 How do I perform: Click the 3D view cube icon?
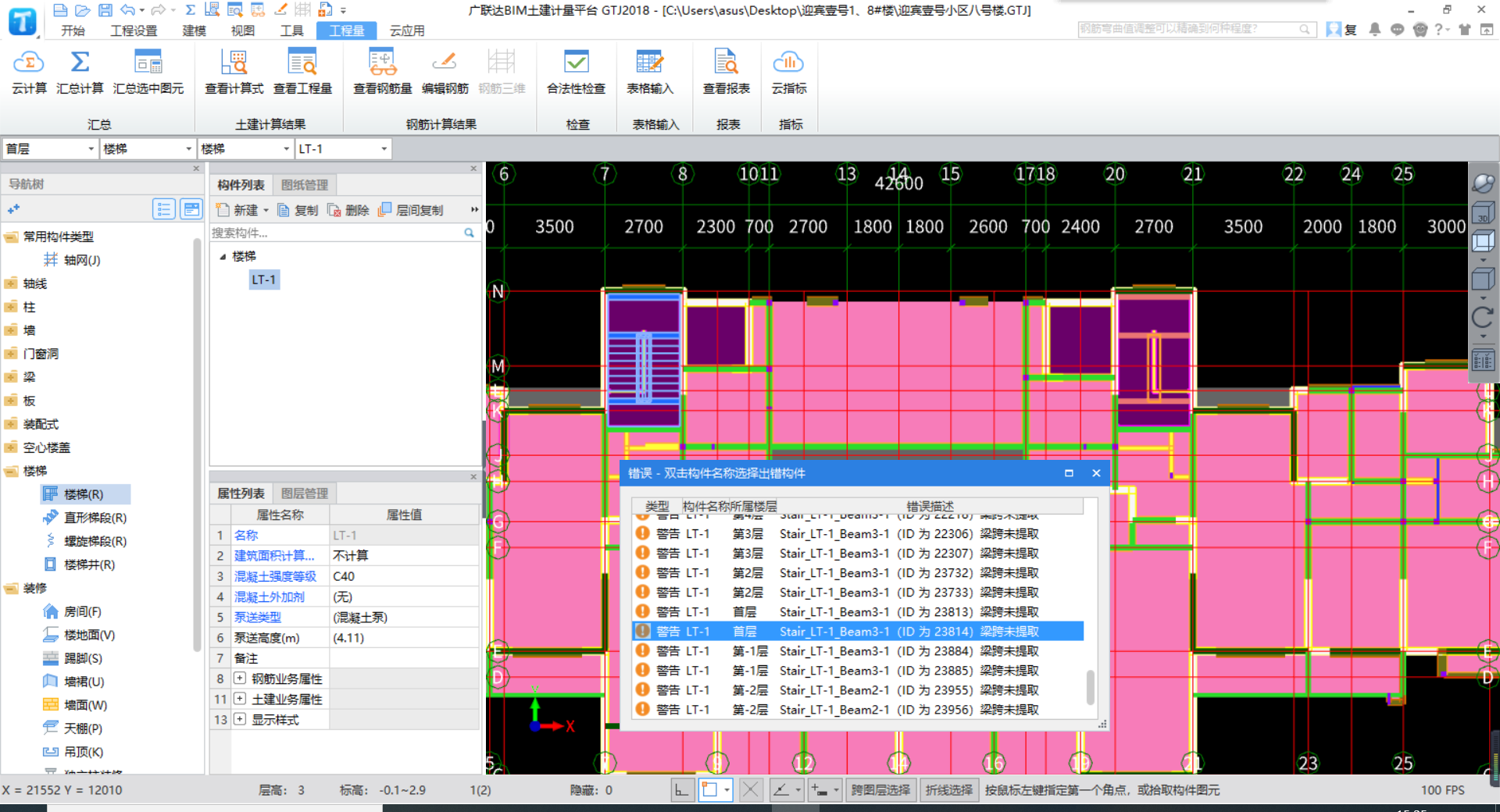click(1482, 213)
